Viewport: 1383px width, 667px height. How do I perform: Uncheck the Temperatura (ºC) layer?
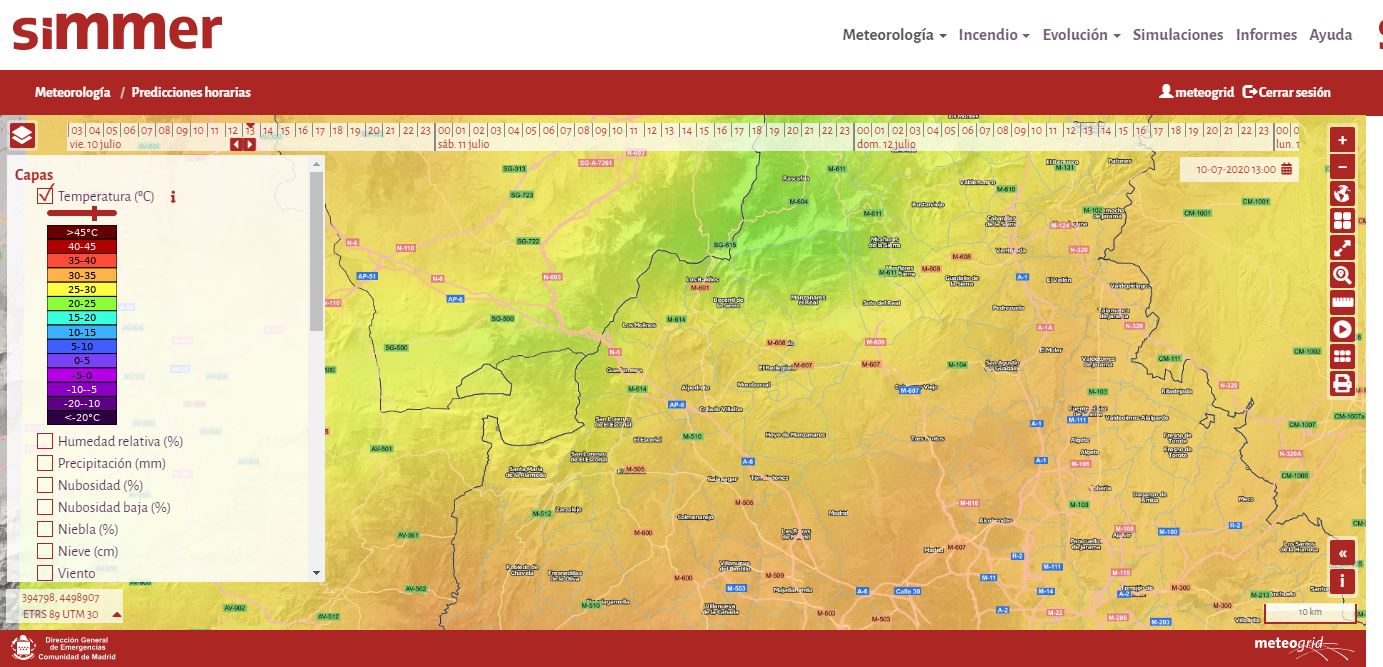(x=45, y=196)
